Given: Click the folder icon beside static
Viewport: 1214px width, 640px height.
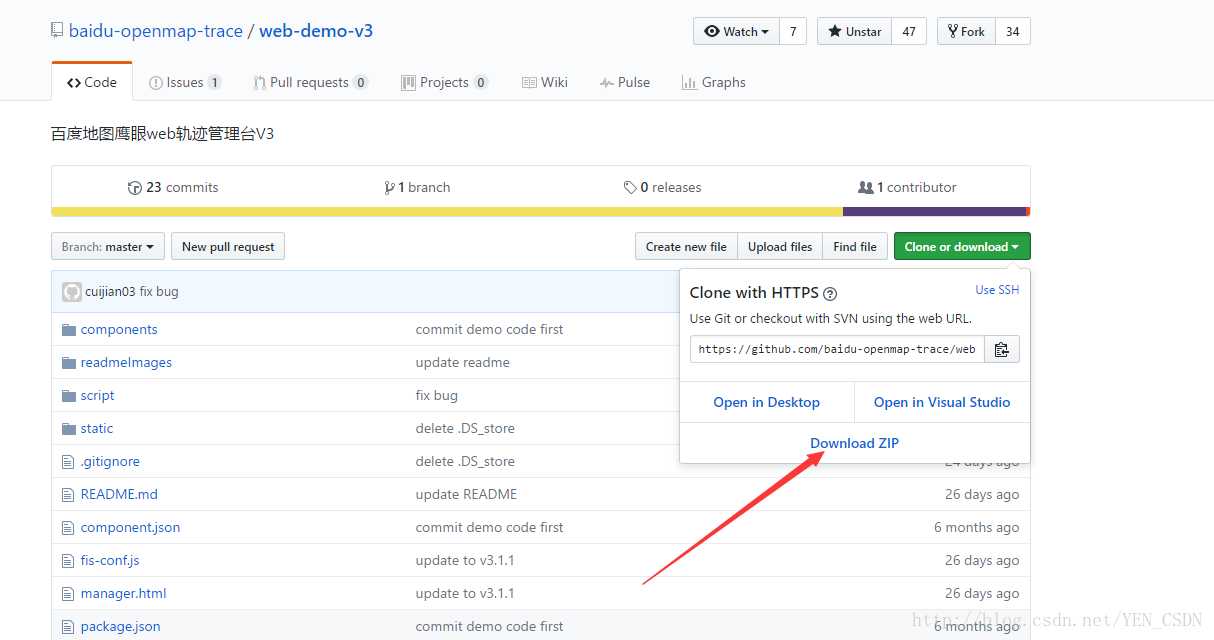Looking at the screenshot, I should 69,429.
